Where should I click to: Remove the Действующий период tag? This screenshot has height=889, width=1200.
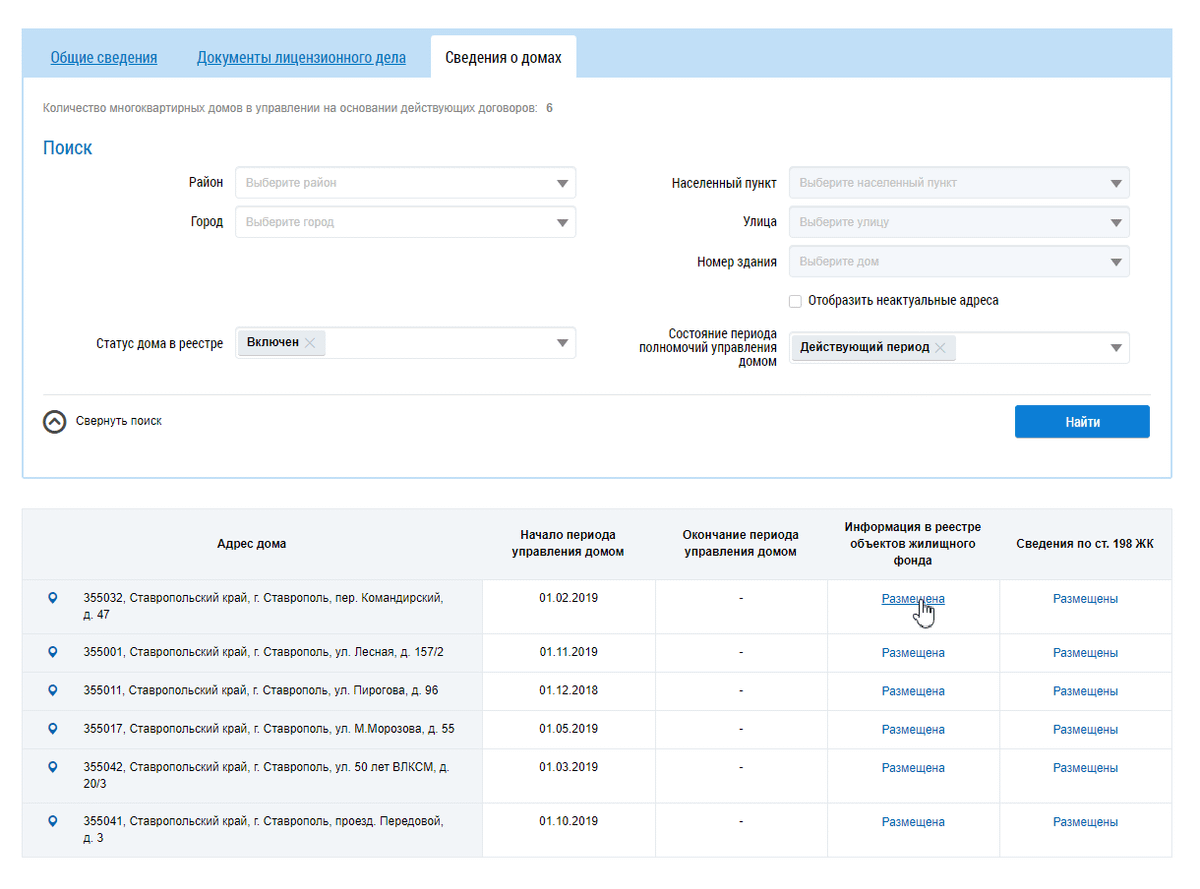[940, 348]
